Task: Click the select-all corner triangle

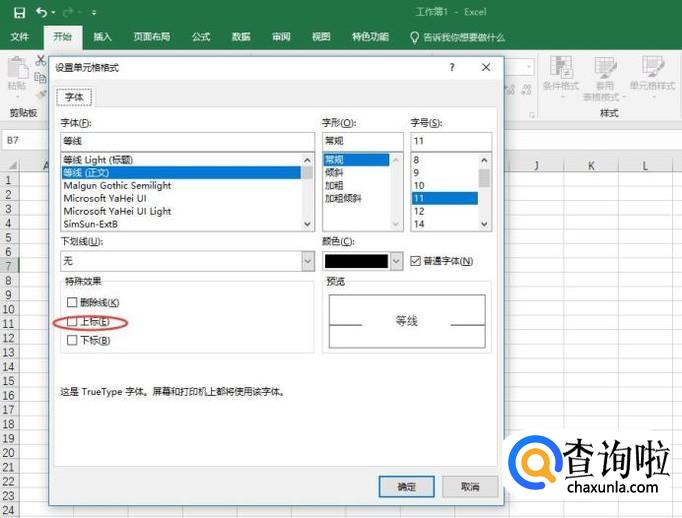Action: pos(13,165)
